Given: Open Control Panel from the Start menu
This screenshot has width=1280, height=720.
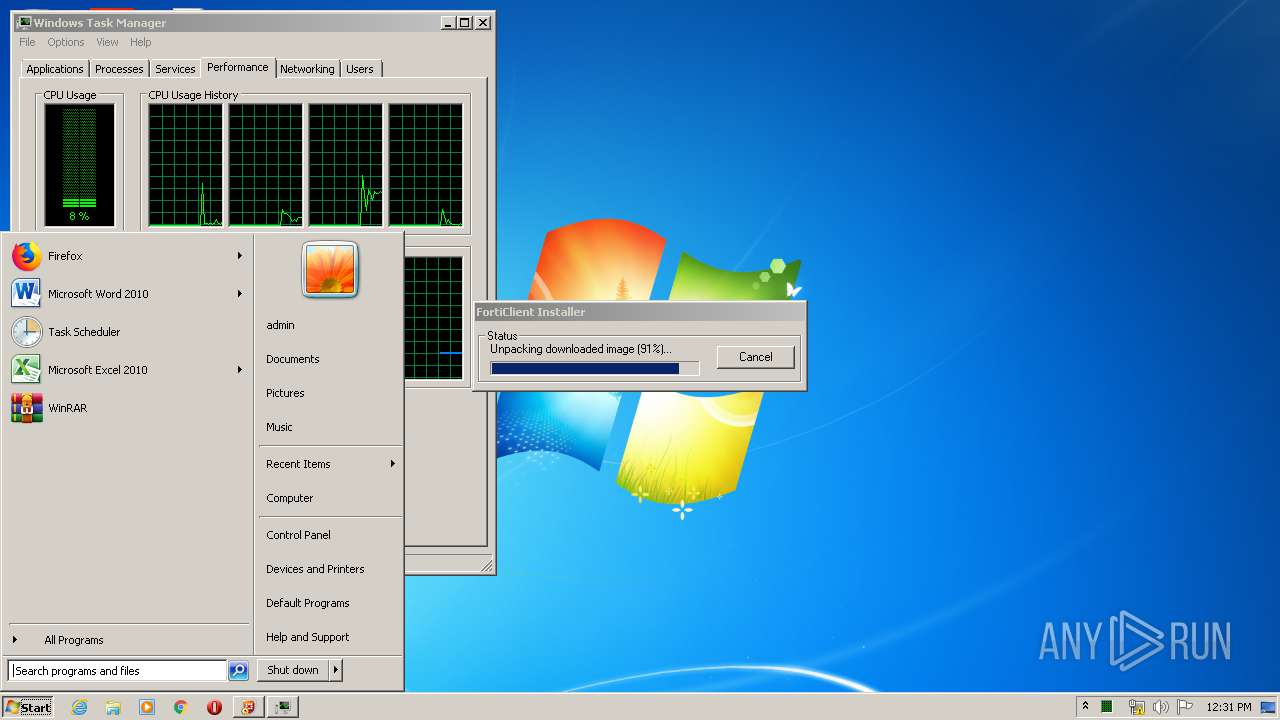Looking at the screenshot, I should click(330, 535).
